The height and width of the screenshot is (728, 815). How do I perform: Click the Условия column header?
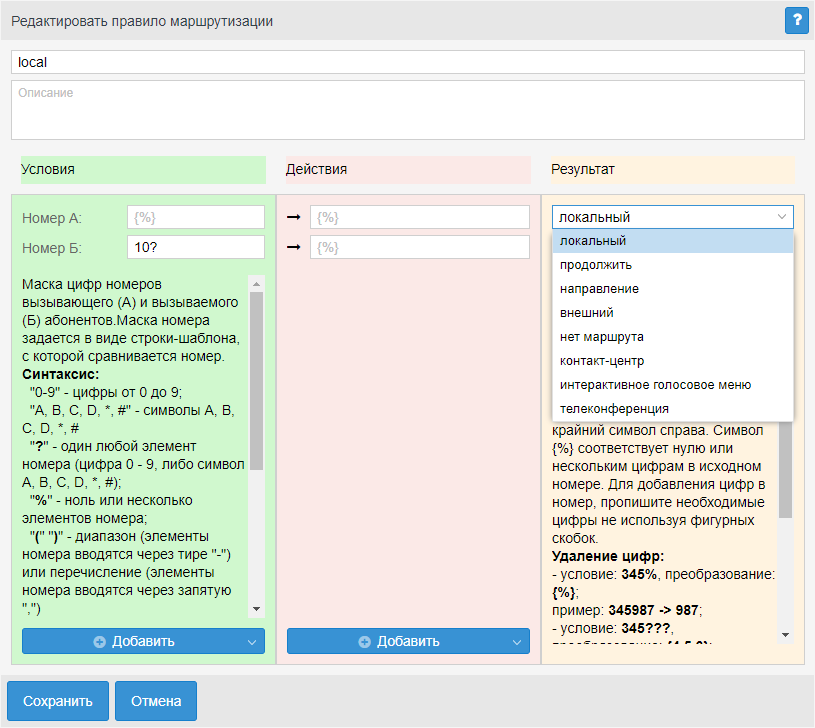coord(143,169)
